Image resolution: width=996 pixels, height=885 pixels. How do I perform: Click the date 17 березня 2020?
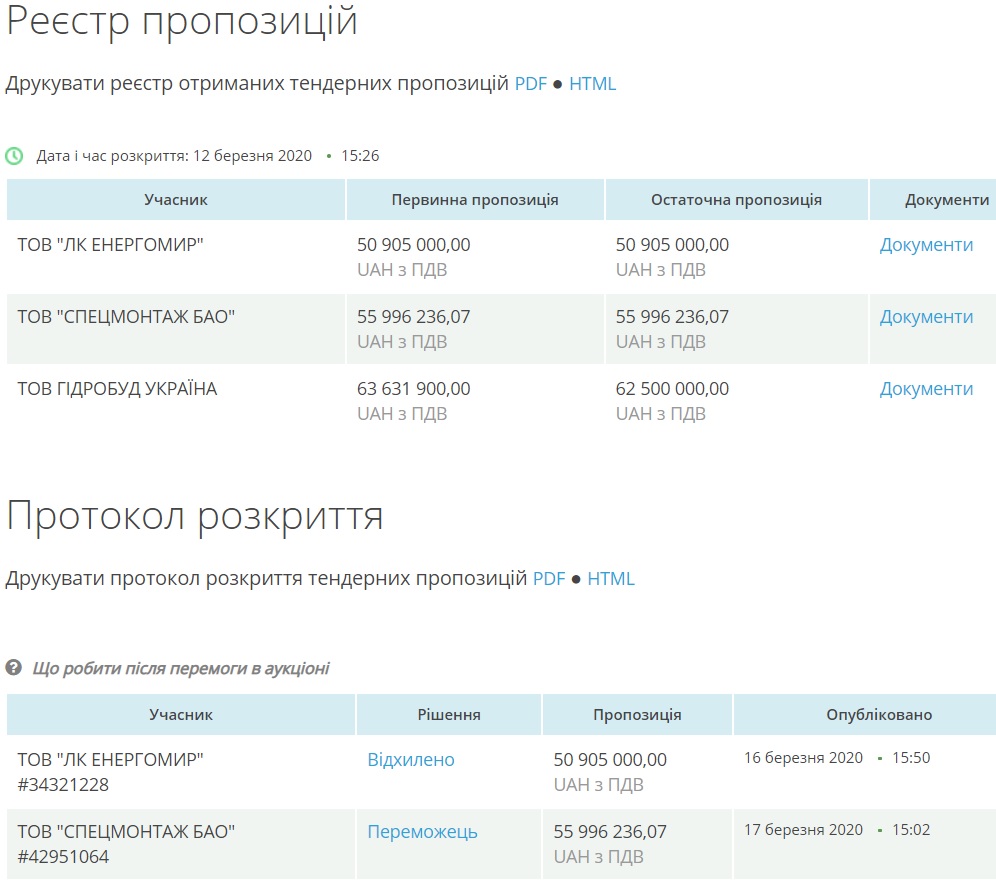[804, 830]
